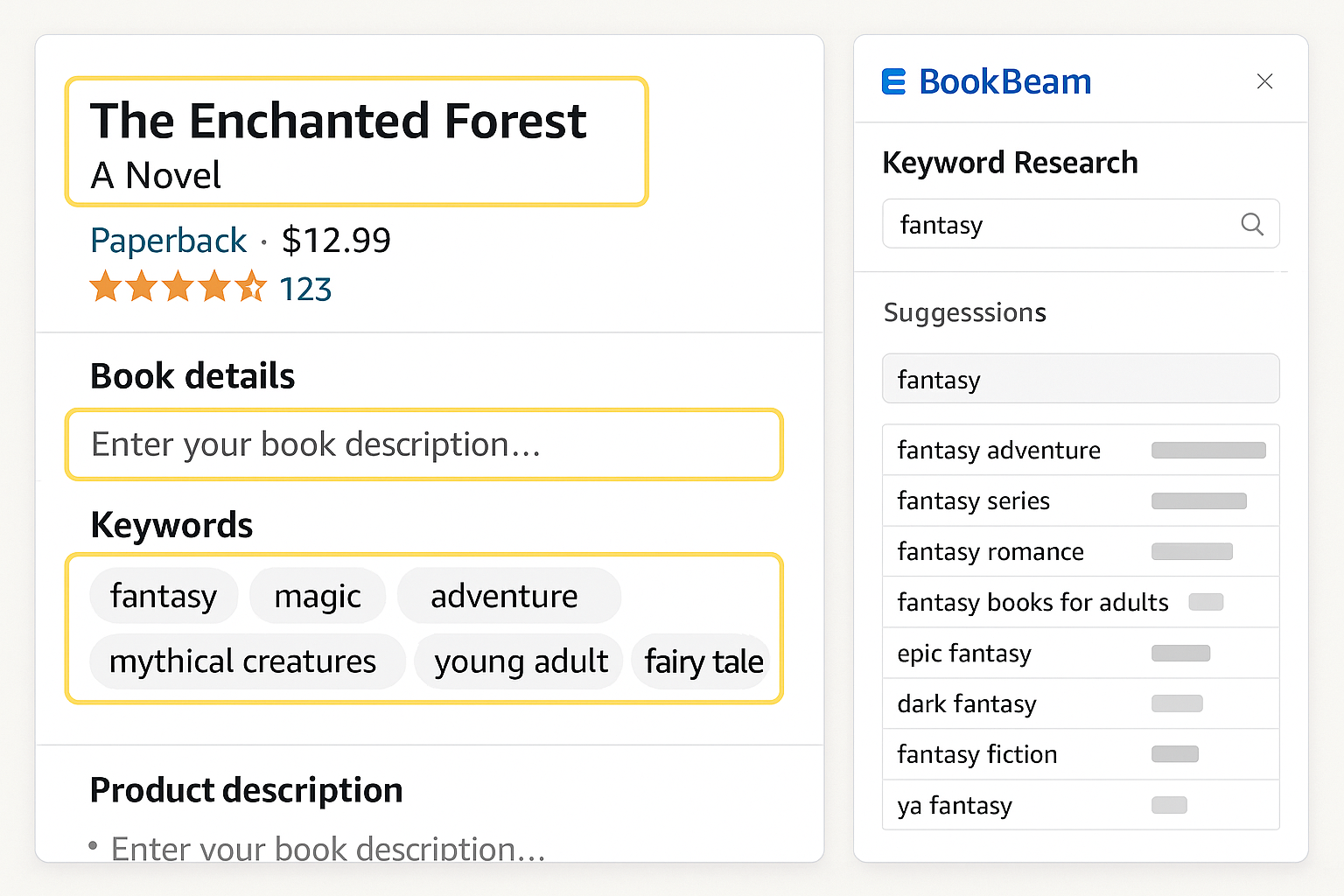Screen dimensions: 1344x896
Task: Select the 'fantasy' keyword chip
Action: tap(164, 596)
